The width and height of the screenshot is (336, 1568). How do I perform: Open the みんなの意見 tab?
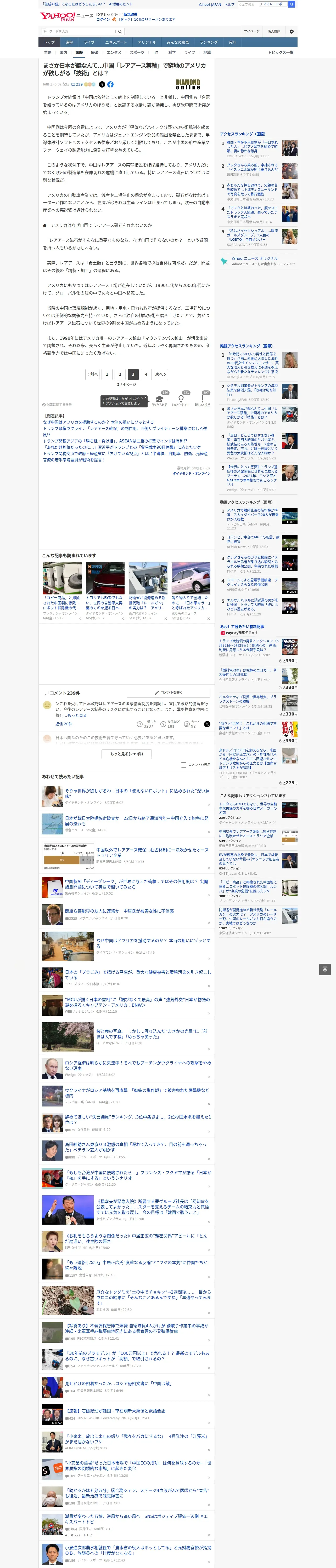(177, 43)
